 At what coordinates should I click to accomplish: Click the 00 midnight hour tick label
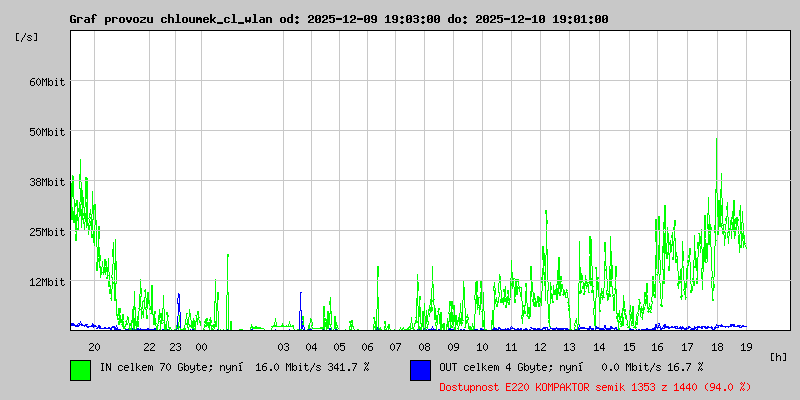[201, 347]
